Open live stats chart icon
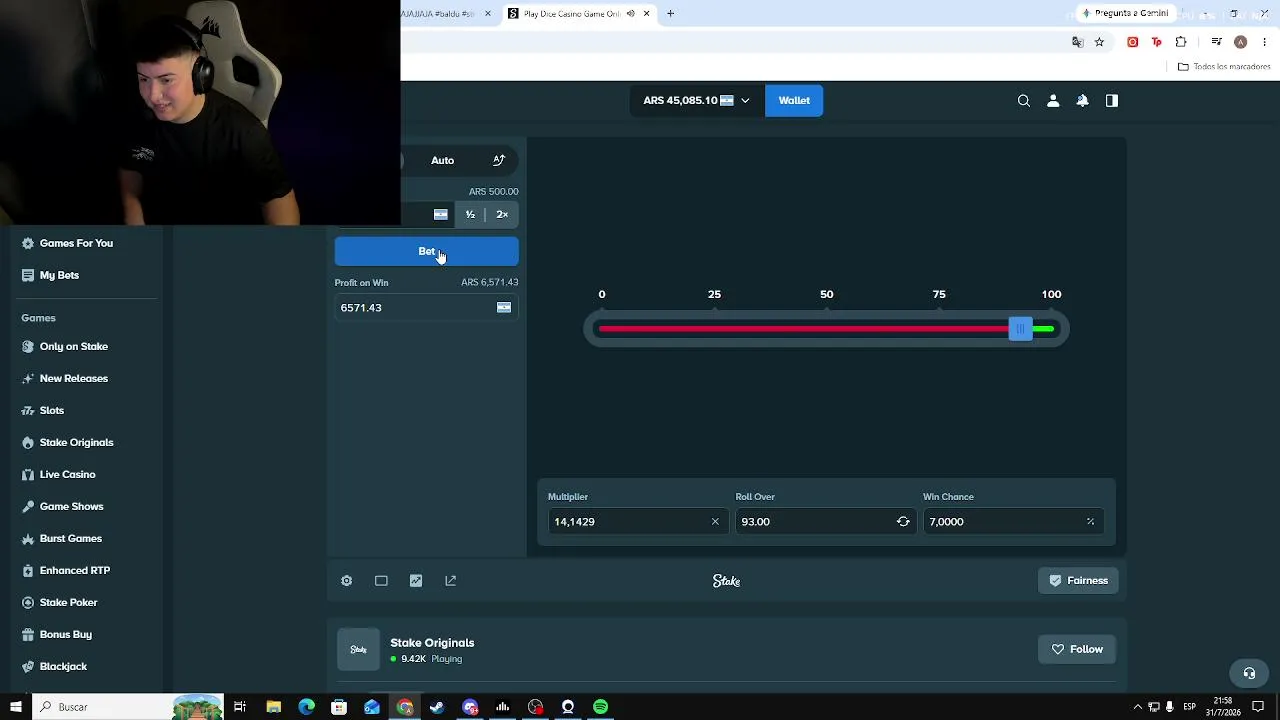Image resolution: width=1280 pixels, height=720 pixels. 416,581
